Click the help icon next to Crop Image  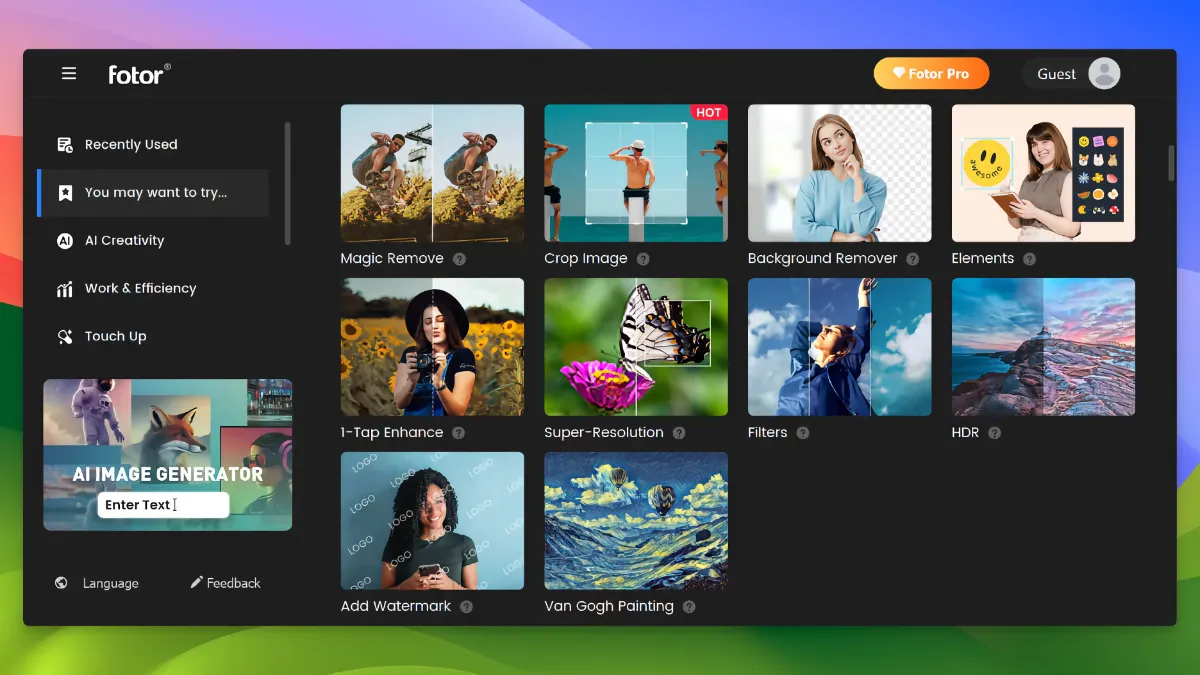tap(643, 259)
